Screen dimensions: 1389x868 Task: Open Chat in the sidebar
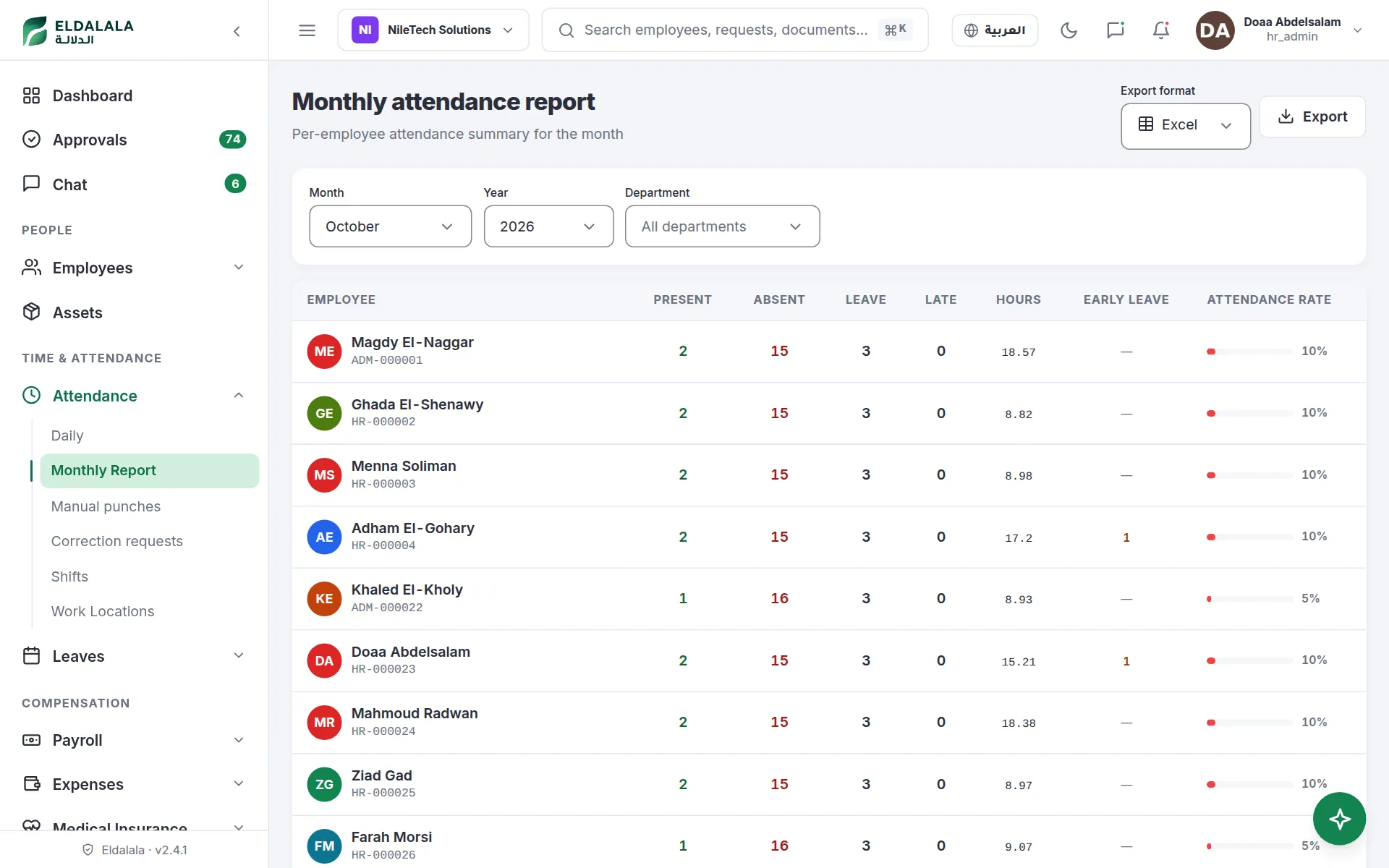tap(134, 184)
